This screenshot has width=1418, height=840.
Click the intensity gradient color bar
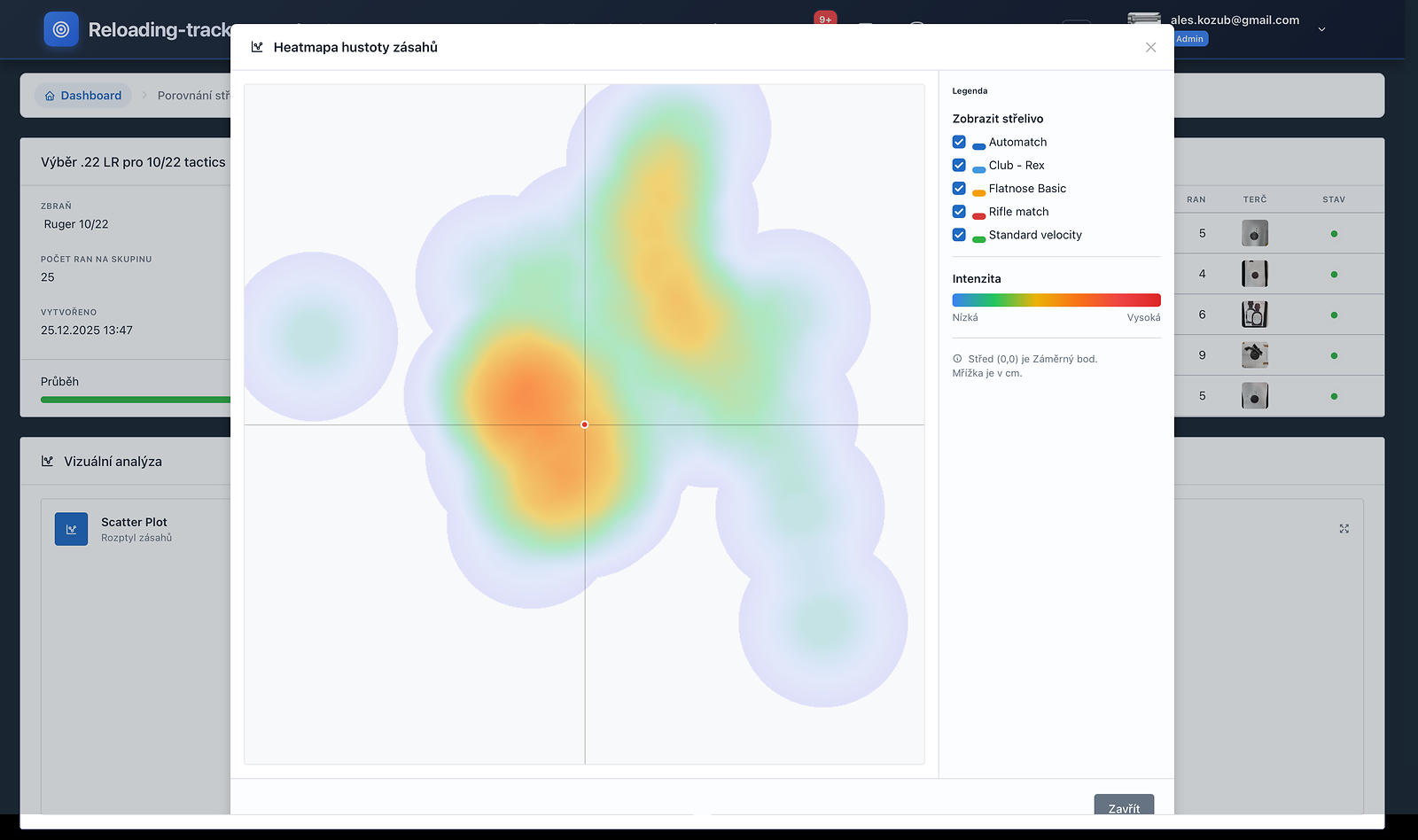tap(1056, 300)
